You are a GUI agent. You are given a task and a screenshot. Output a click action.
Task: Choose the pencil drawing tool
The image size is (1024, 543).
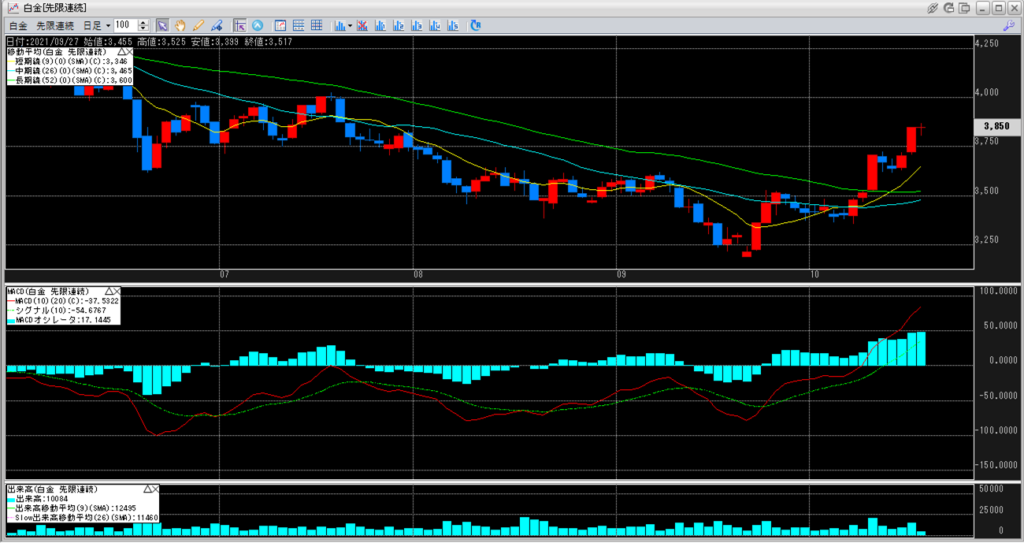pyautogui.click(x=199, y=24)
